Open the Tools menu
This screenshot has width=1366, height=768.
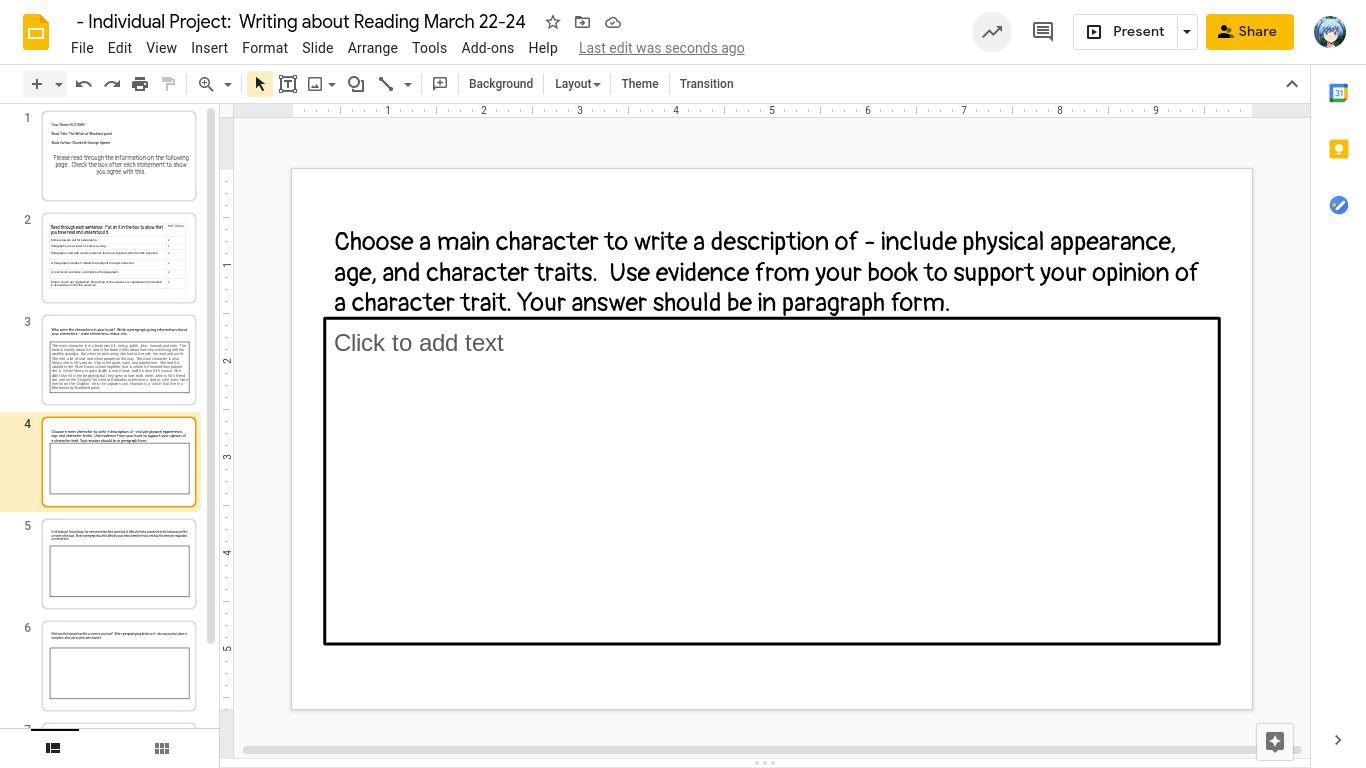pyautogui.click(x=429, y=48)
